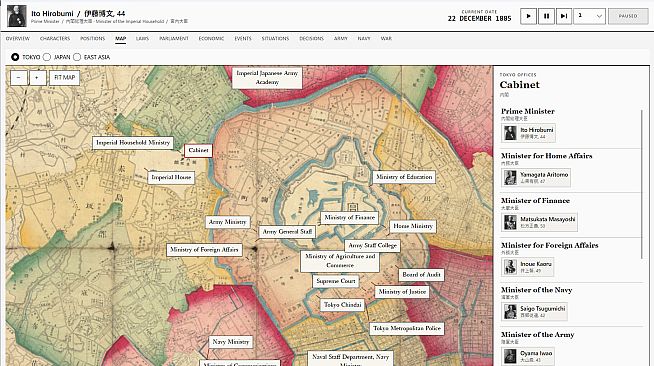Select the Home Ministry map label
The width and height of the screenshot is (654, 366).
[x=413, y=226]
